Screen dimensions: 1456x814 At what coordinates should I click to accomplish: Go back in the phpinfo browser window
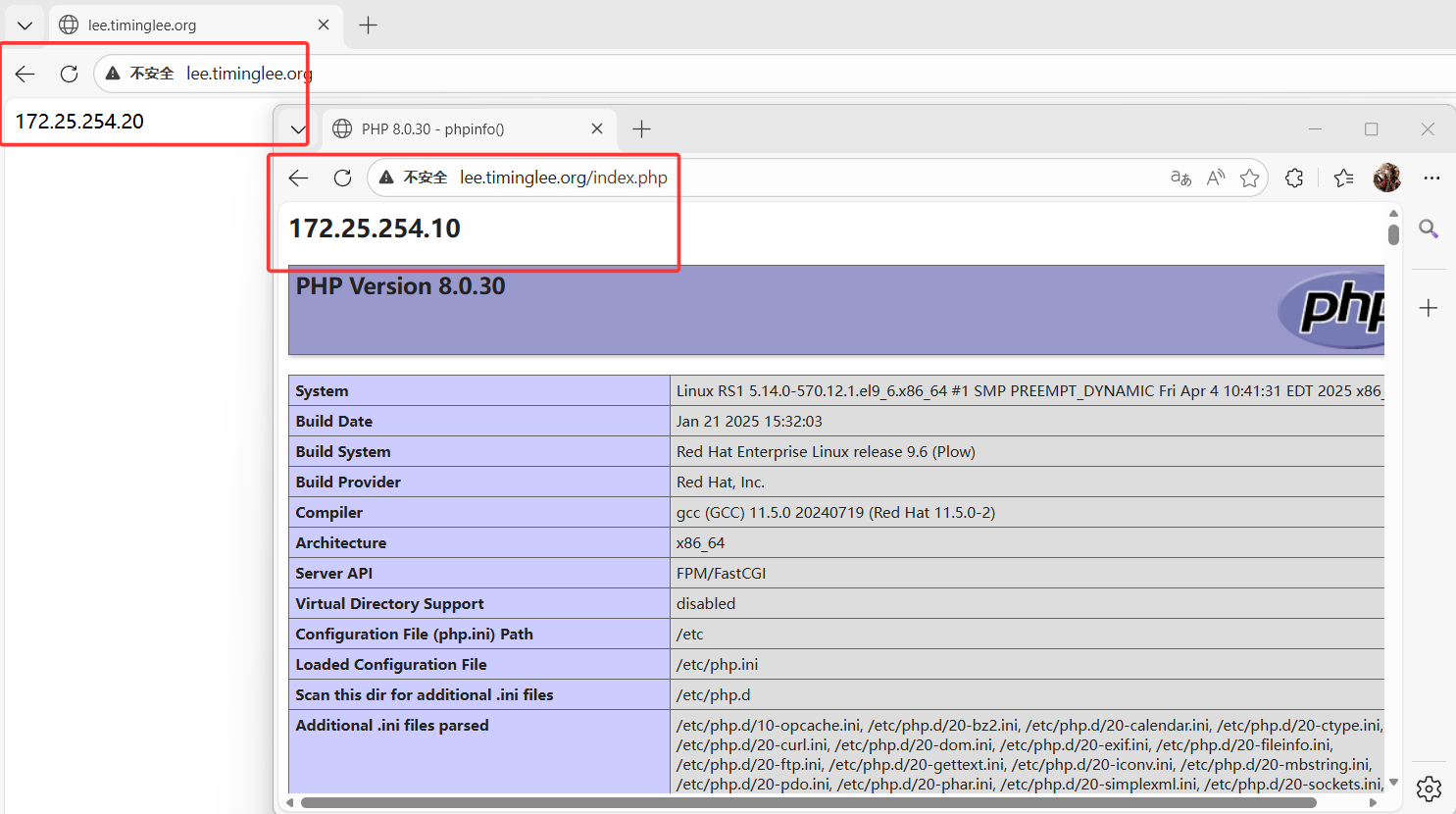[x=299, y=178]
